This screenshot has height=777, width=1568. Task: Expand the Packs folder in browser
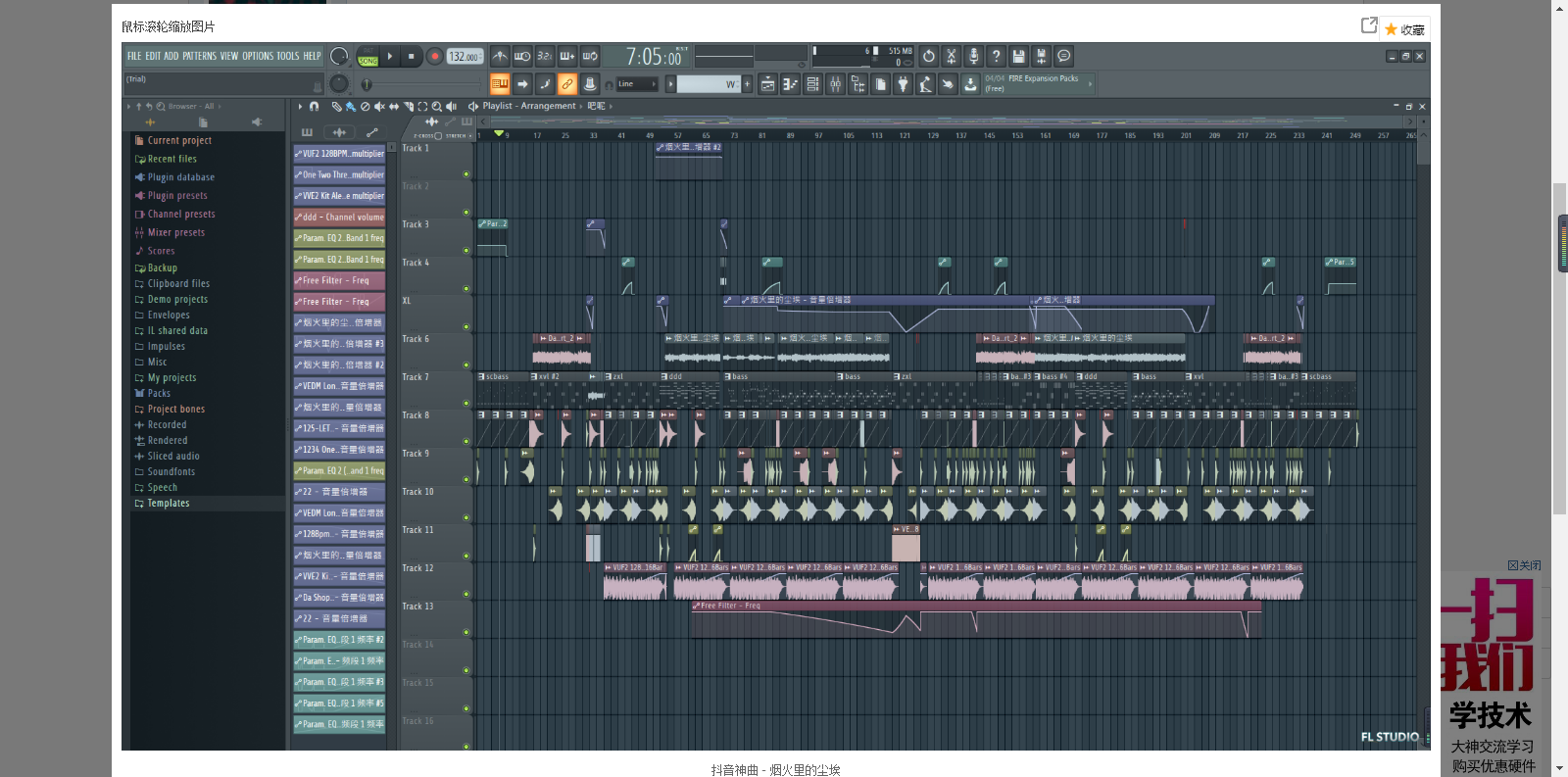tap(159, 394)
